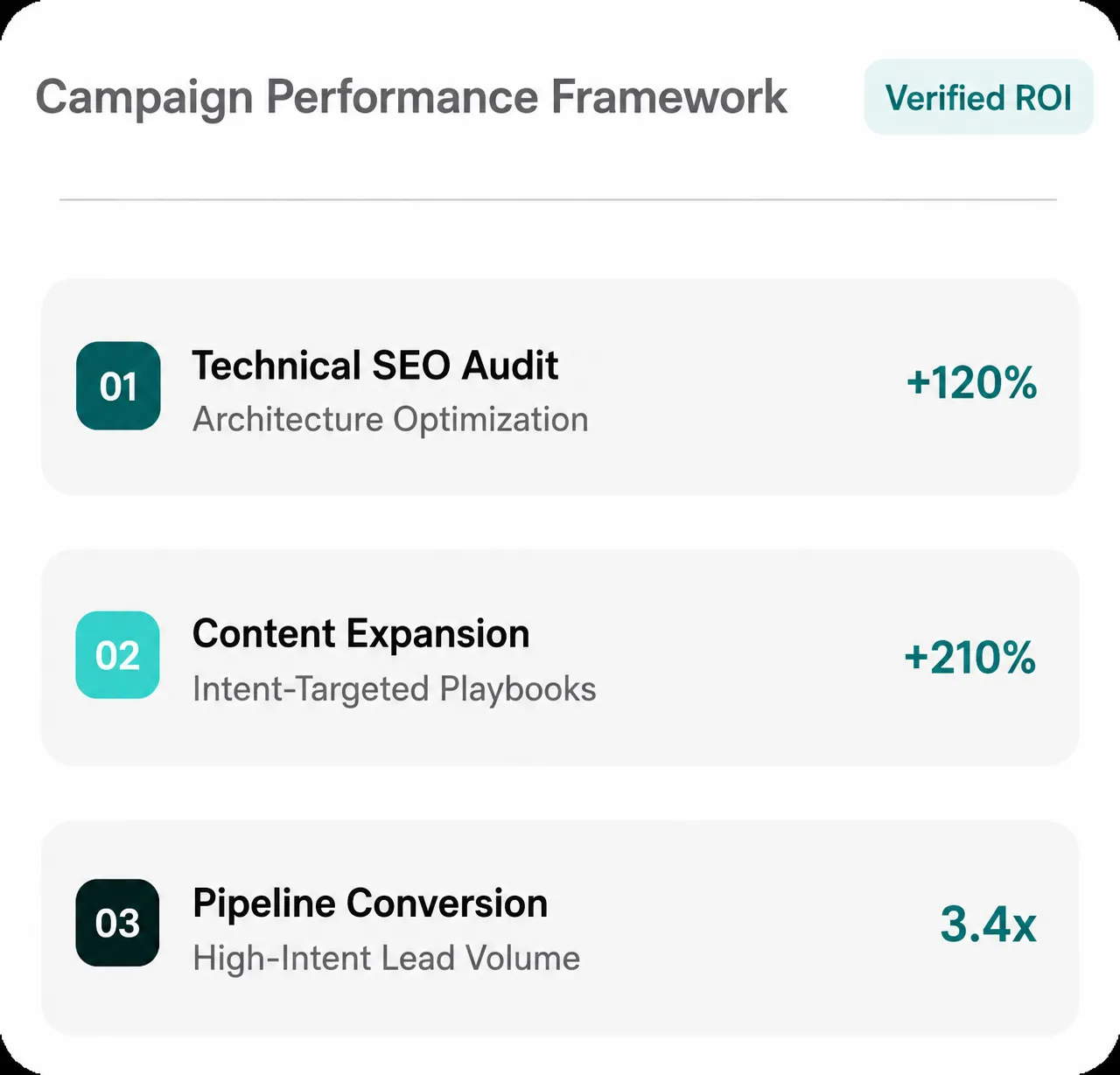Click the horizontal divider under the heading
1120x1075 pixels.
[558, 199]
